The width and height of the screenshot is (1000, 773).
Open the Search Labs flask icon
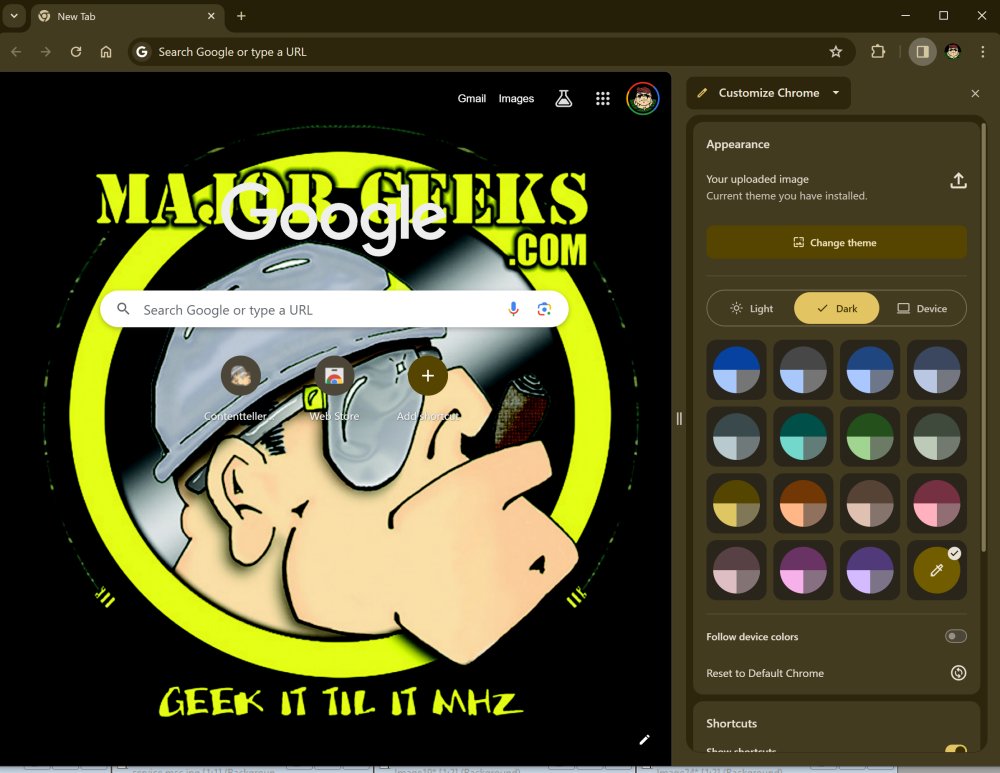click(x=564, y=98)
